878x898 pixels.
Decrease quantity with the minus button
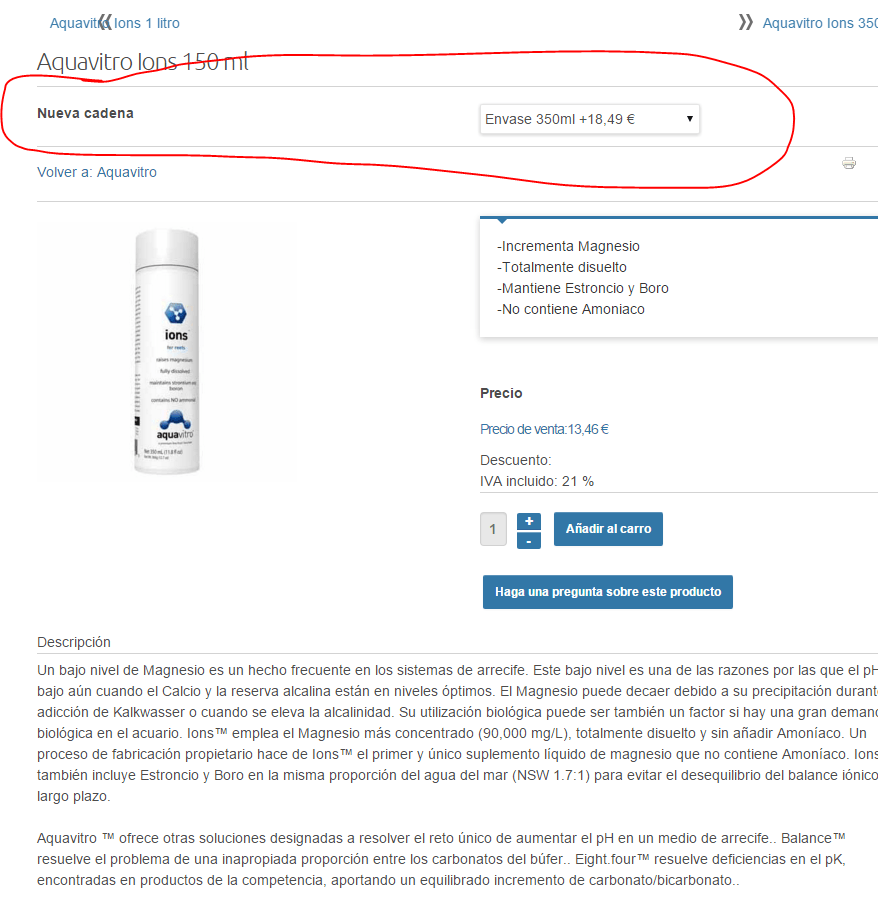point(529,541)
